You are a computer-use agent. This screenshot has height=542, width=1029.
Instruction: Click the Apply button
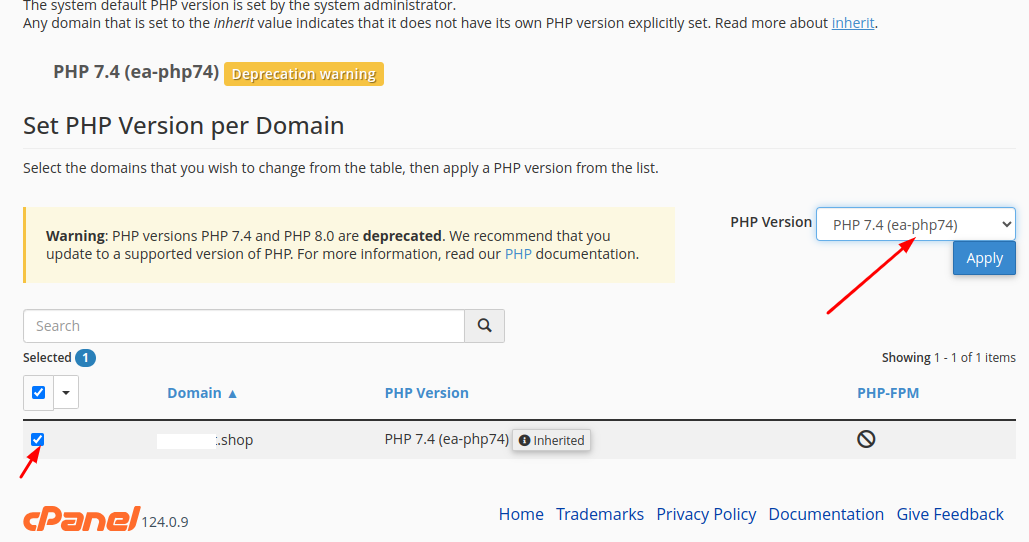click(x=984, y=259)
